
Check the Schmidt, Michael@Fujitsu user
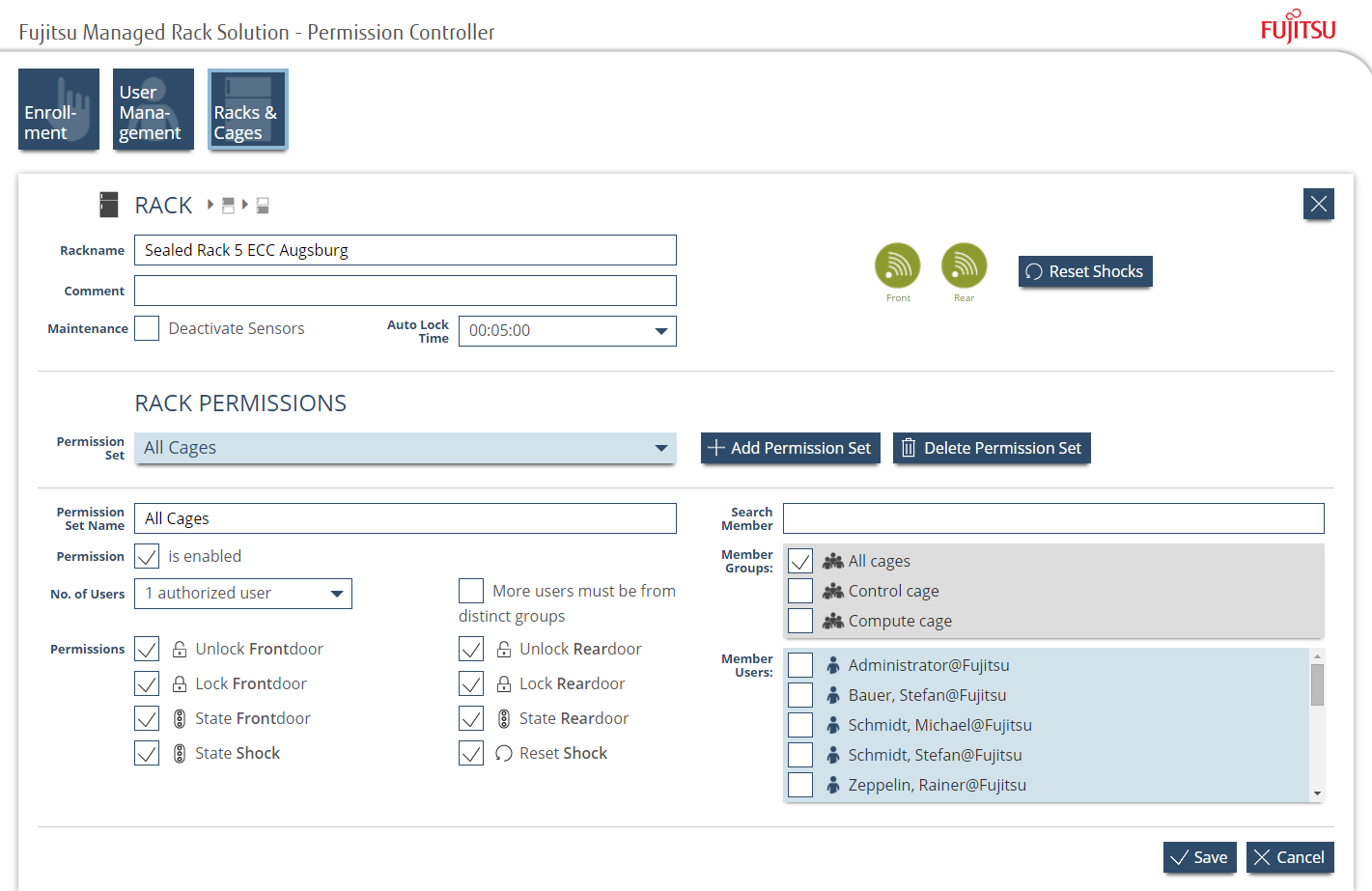(x=800, y=725)
